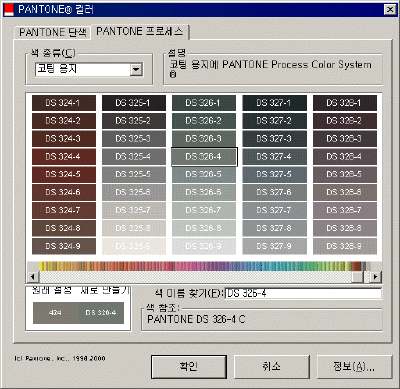Click the color name search field
The image size is (400, 389).
coord(303,294)
